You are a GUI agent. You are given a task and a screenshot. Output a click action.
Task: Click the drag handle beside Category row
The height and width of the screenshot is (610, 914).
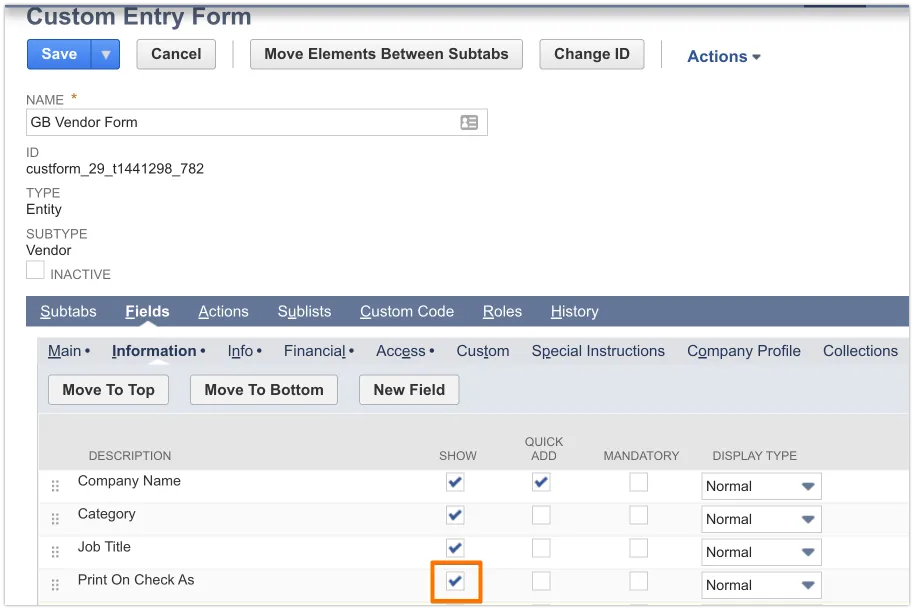pos(56,519)
